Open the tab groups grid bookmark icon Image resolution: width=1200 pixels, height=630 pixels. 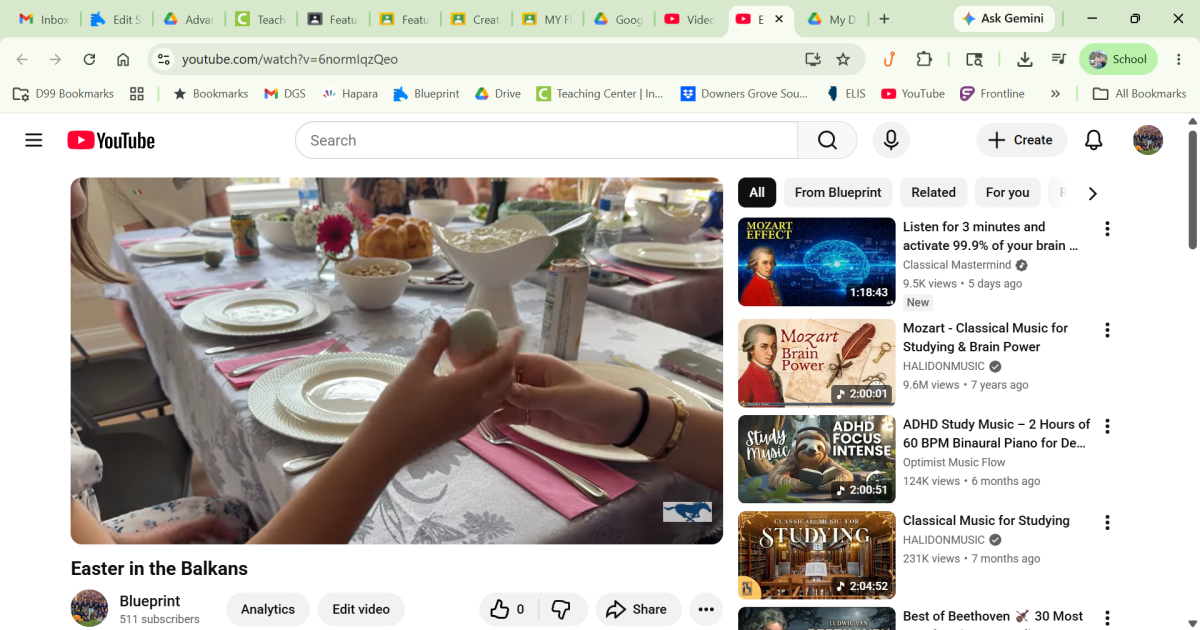click(x=137, y=93)
